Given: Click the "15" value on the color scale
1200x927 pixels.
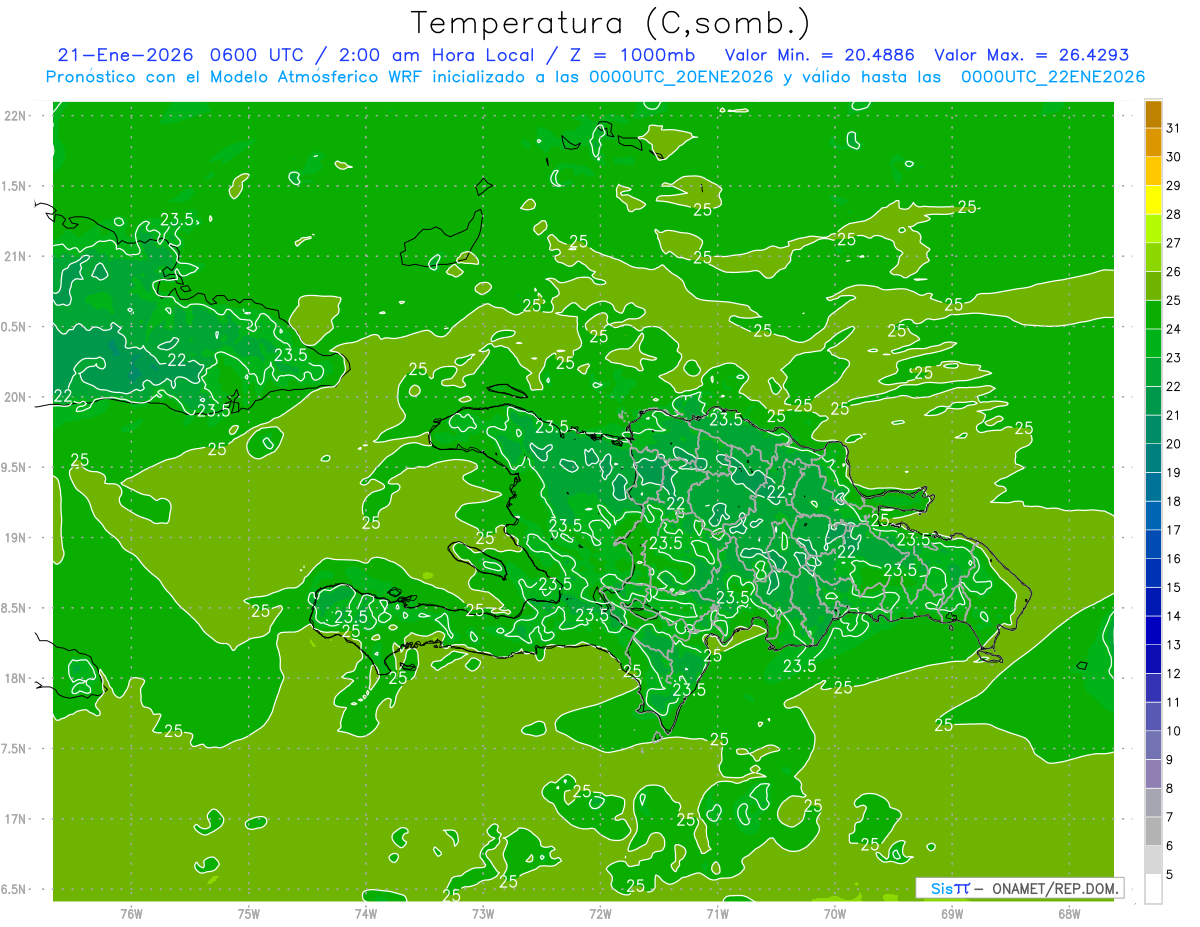Looking at the screenshot, I should coord(1173,587).
